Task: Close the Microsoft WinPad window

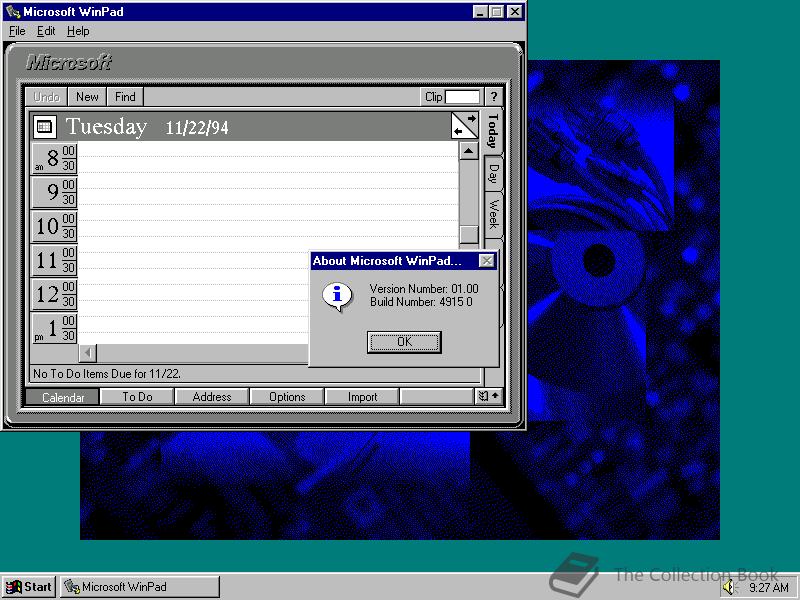Action: pyautogui.click(x=515, y=12)
